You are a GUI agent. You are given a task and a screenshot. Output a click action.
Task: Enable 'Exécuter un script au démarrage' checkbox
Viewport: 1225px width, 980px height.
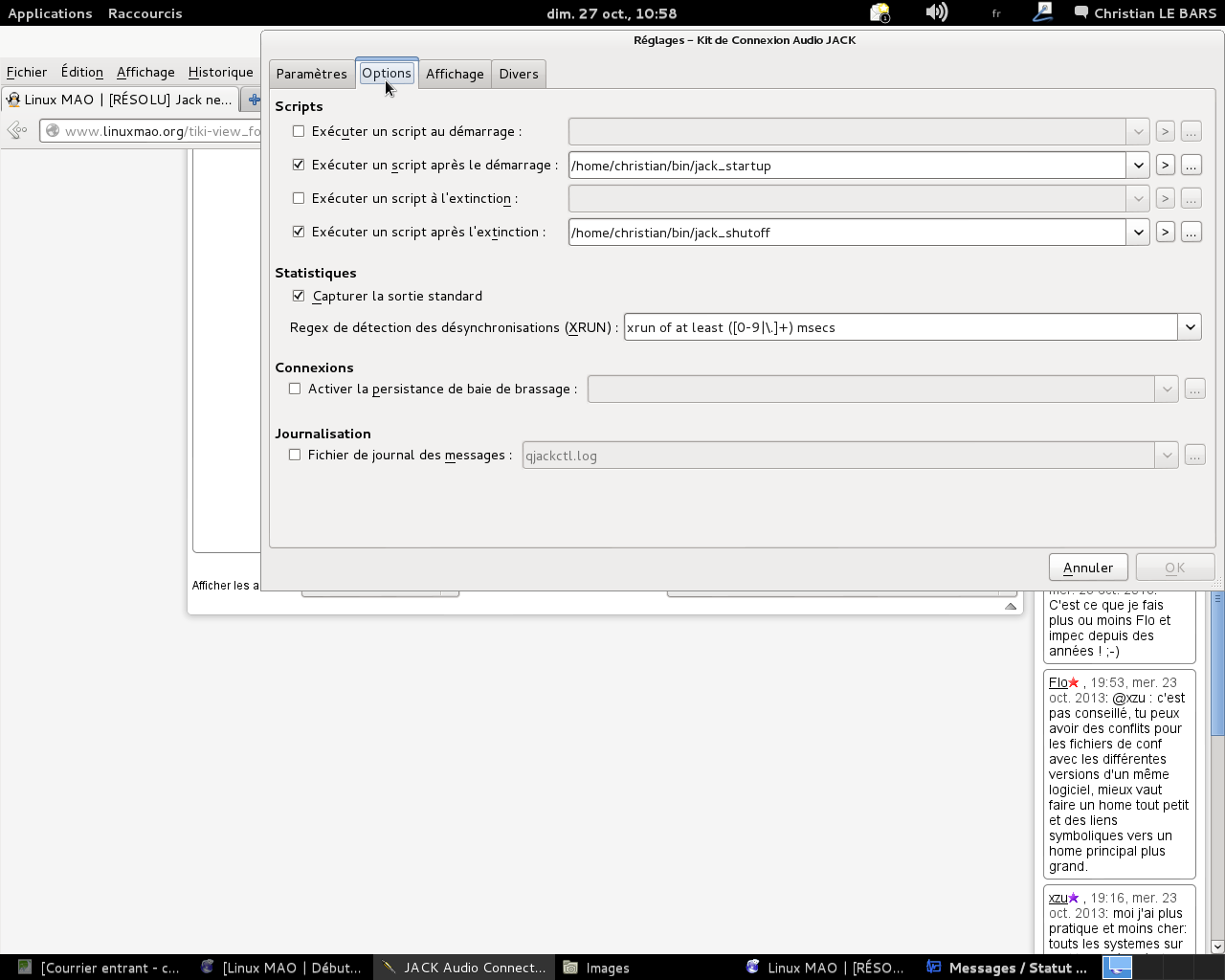click(299, 131)
